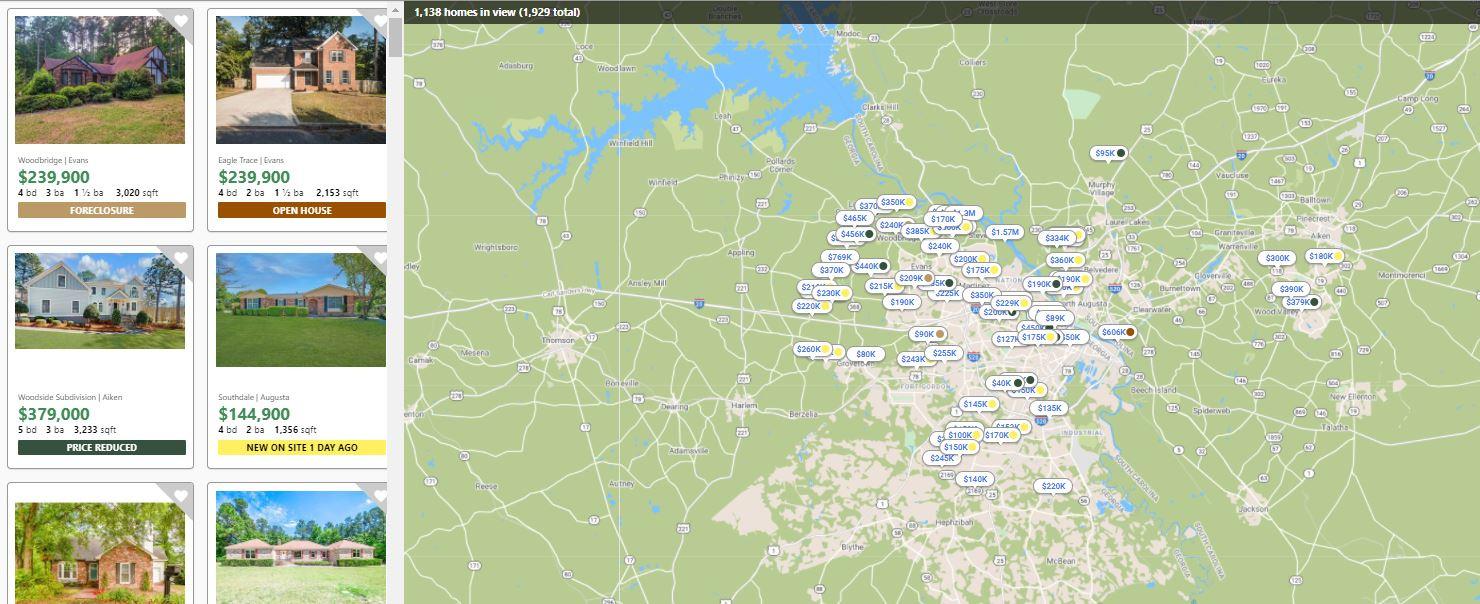1480x604 pixels.
Task: Open the Eagle Trace listing photo
Action: (301, 80)
